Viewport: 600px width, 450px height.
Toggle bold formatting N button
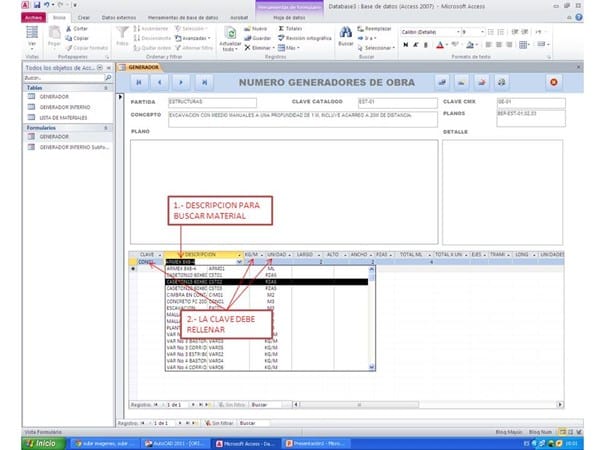pos(405,45)
